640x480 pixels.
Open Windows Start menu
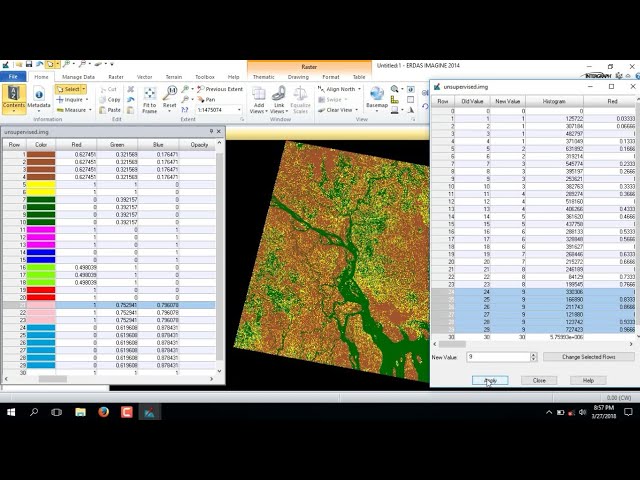tap(11, 412)
